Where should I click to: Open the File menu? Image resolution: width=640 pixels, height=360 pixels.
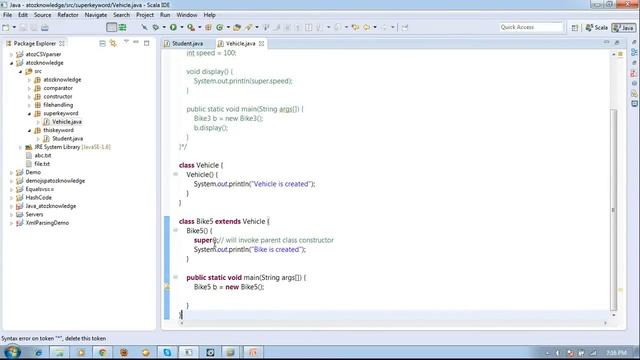point(7,15)
